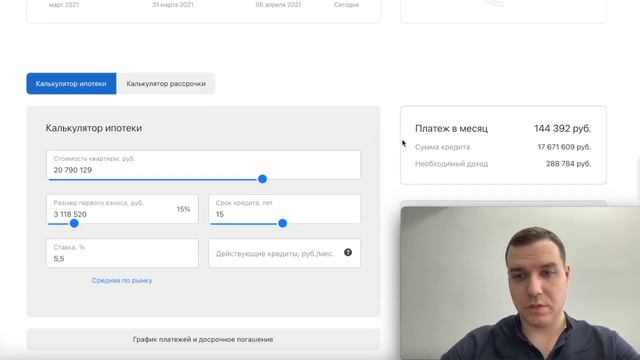640x360 pixels.
Task: Click the Стоимость квартиры input field
Action: tap(203, 165)
